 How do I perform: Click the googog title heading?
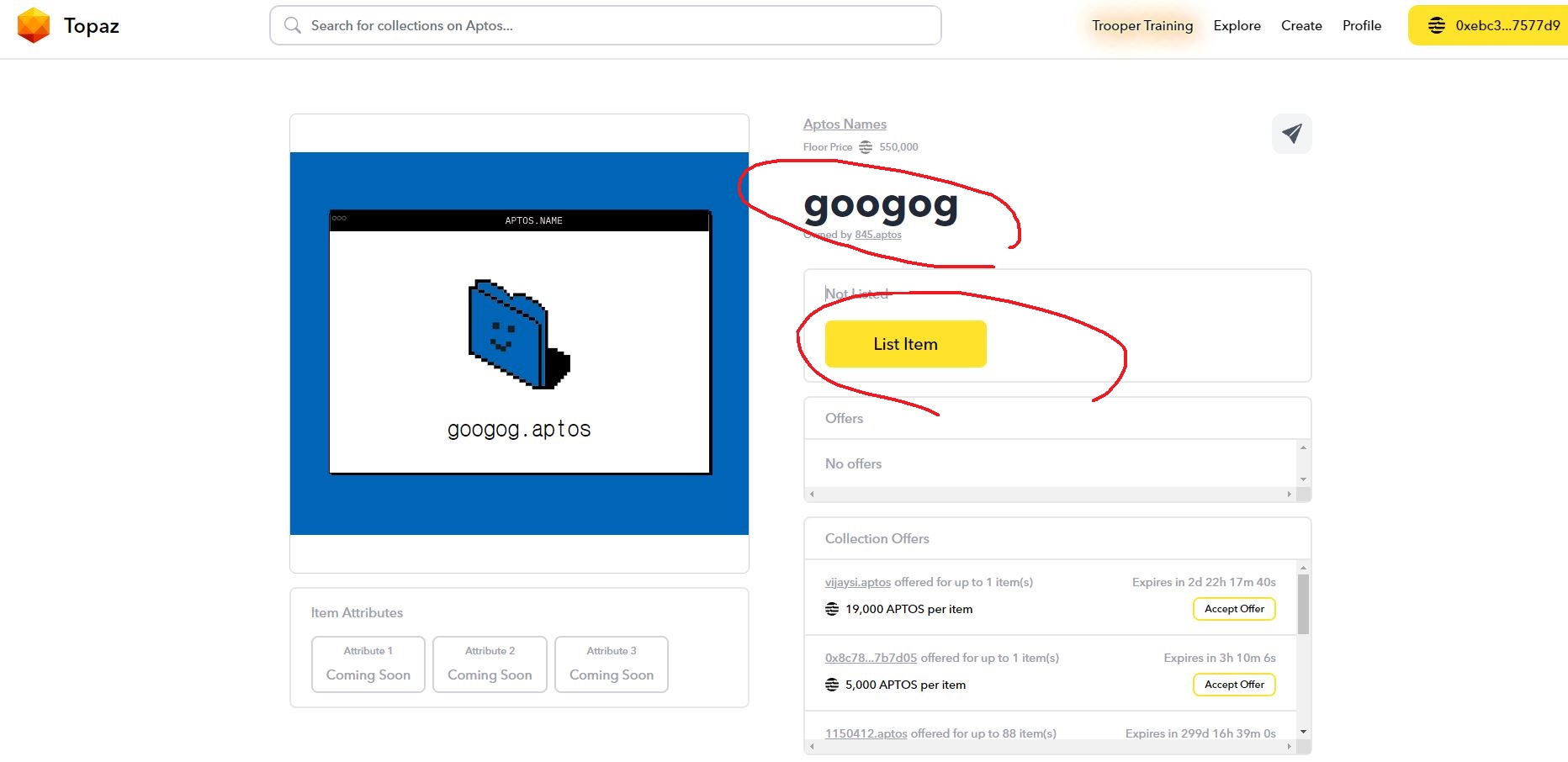pyautogui.click(x=881, y=205)
